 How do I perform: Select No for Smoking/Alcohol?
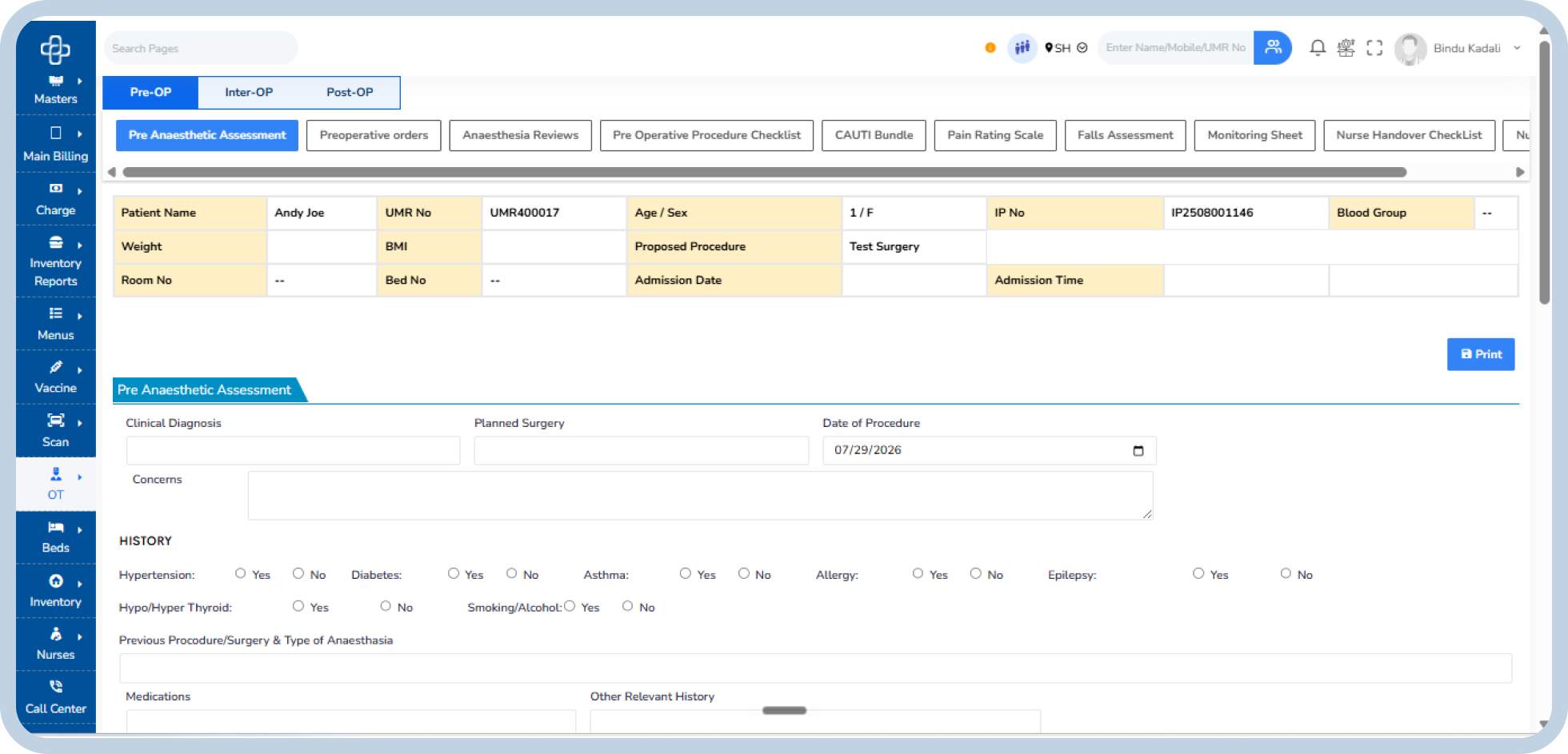(627, 606)
